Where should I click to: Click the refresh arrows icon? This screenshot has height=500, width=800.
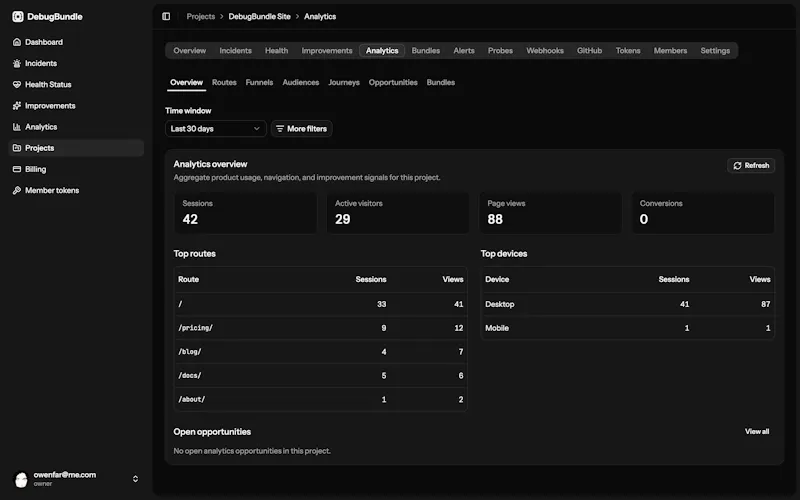[x=737, y=165]
